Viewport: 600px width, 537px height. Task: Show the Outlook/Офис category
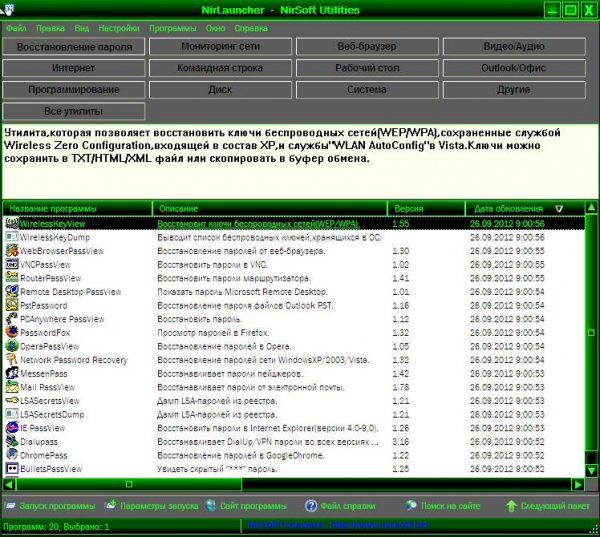[514, 68]
